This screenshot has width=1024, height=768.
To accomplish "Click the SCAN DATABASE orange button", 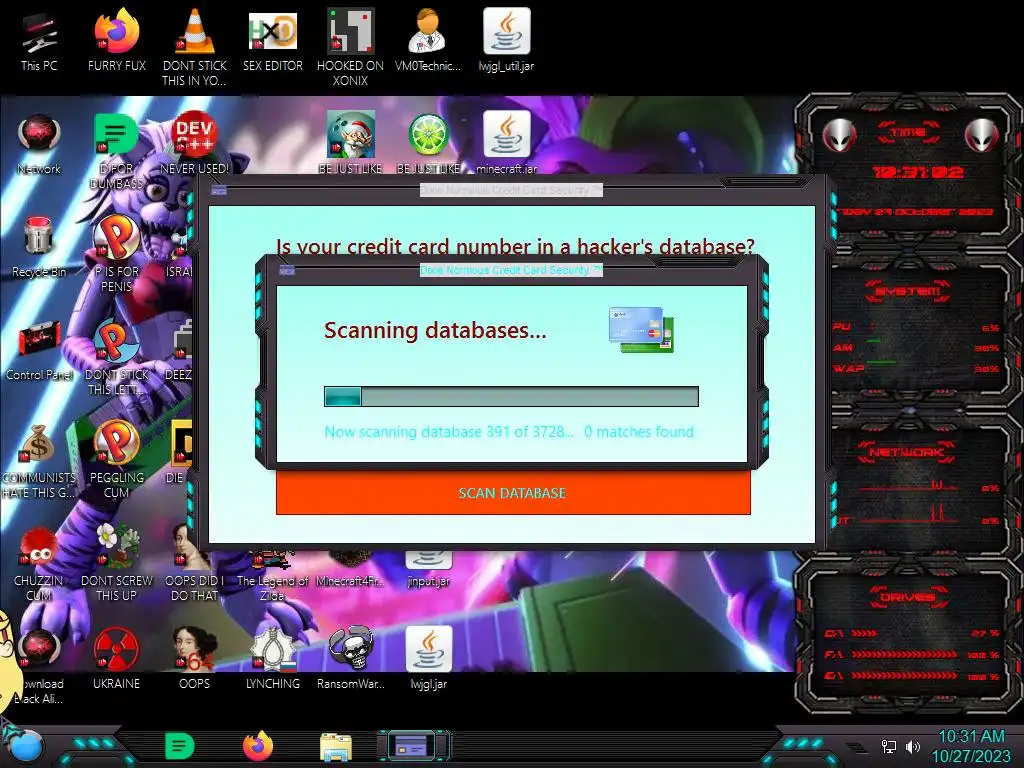I will (513, 492).
